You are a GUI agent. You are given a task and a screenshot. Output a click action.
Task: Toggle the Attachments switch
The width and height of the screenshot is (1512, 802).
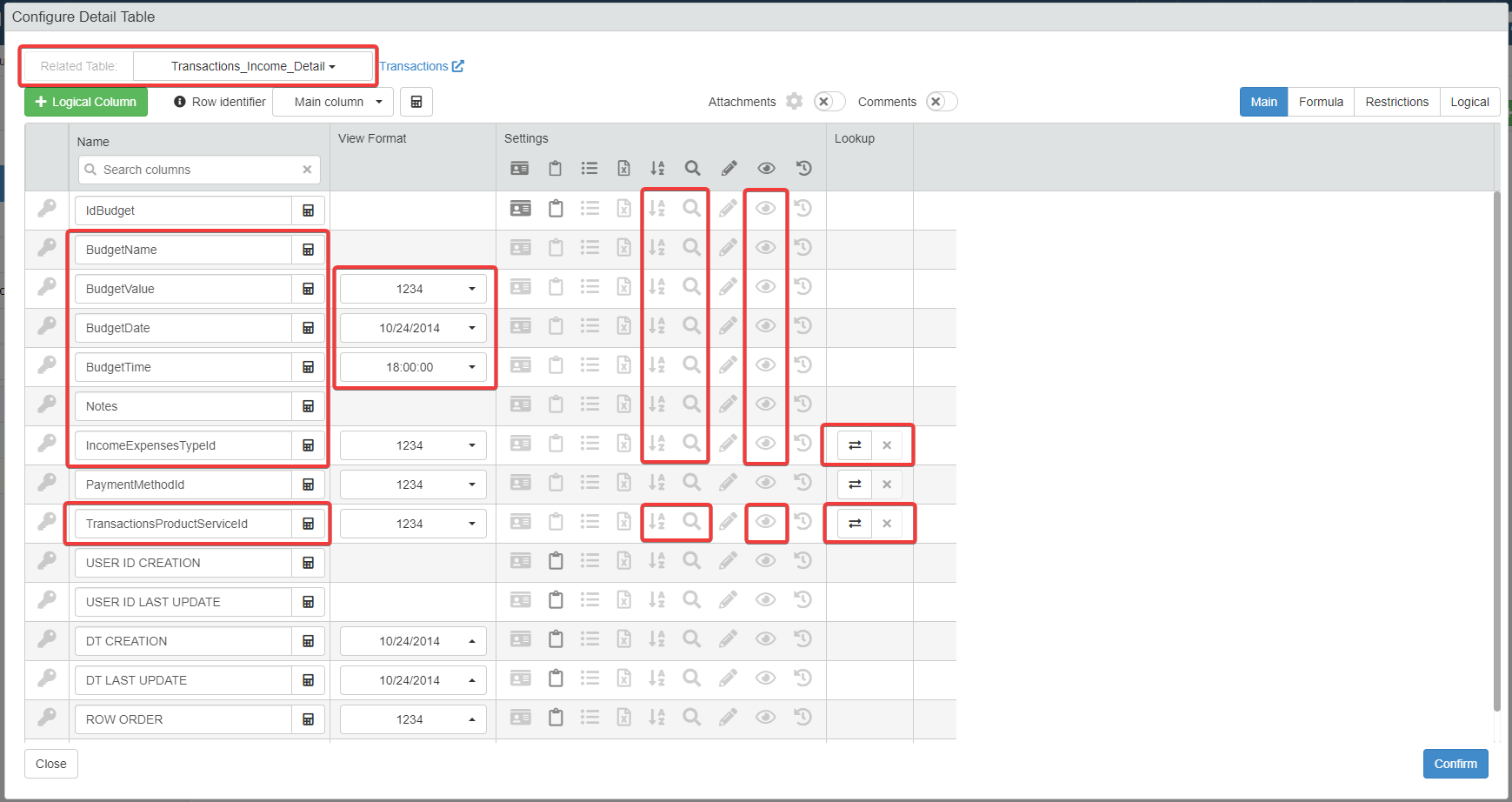(829, 102)
